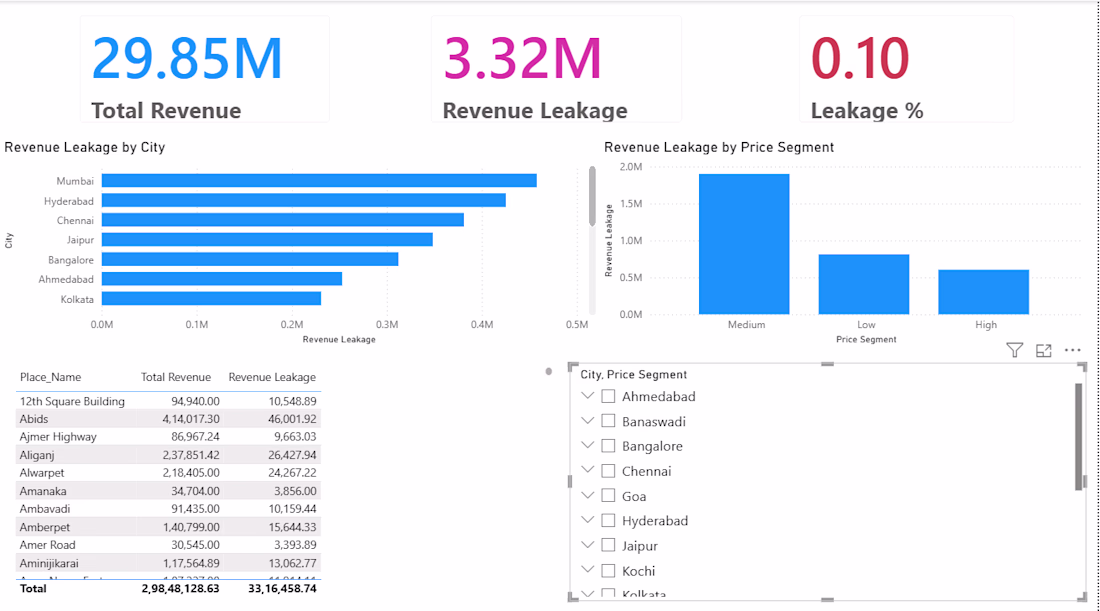This screenshot has width=1100, height=611.
Task: Select the Mumbai bar in city chart
Action: (x=319, y=181)
